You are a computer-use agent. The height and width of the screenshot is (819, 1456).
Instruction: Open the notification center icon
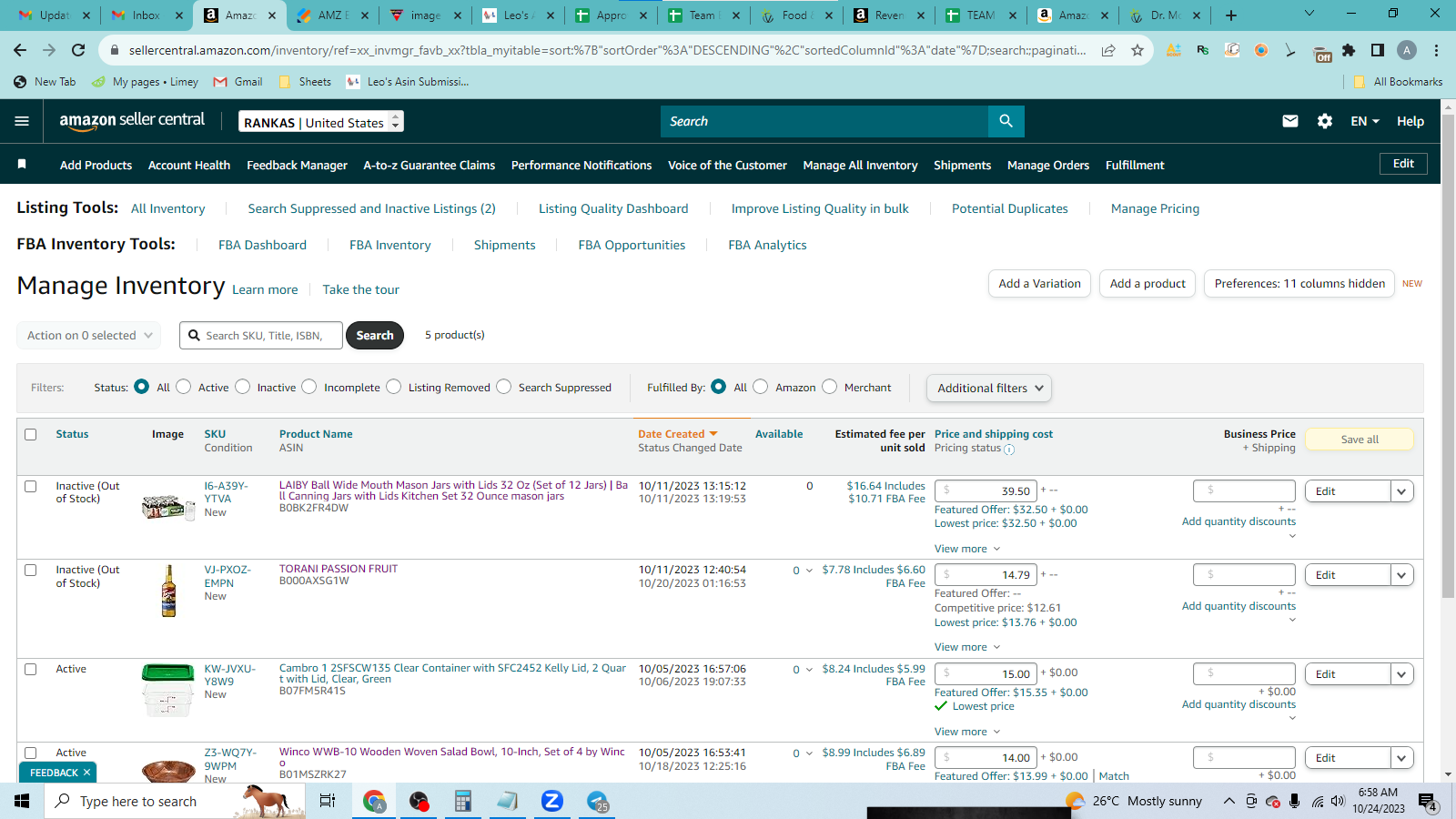click(1428, 802)
